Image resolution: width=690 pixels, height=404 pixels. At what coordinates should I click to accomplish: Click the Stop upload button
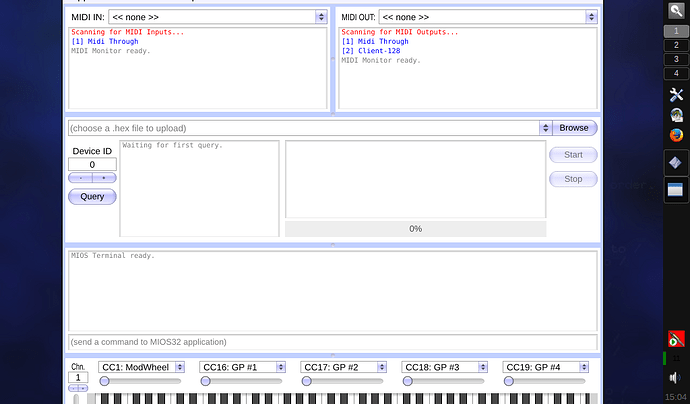573,179
